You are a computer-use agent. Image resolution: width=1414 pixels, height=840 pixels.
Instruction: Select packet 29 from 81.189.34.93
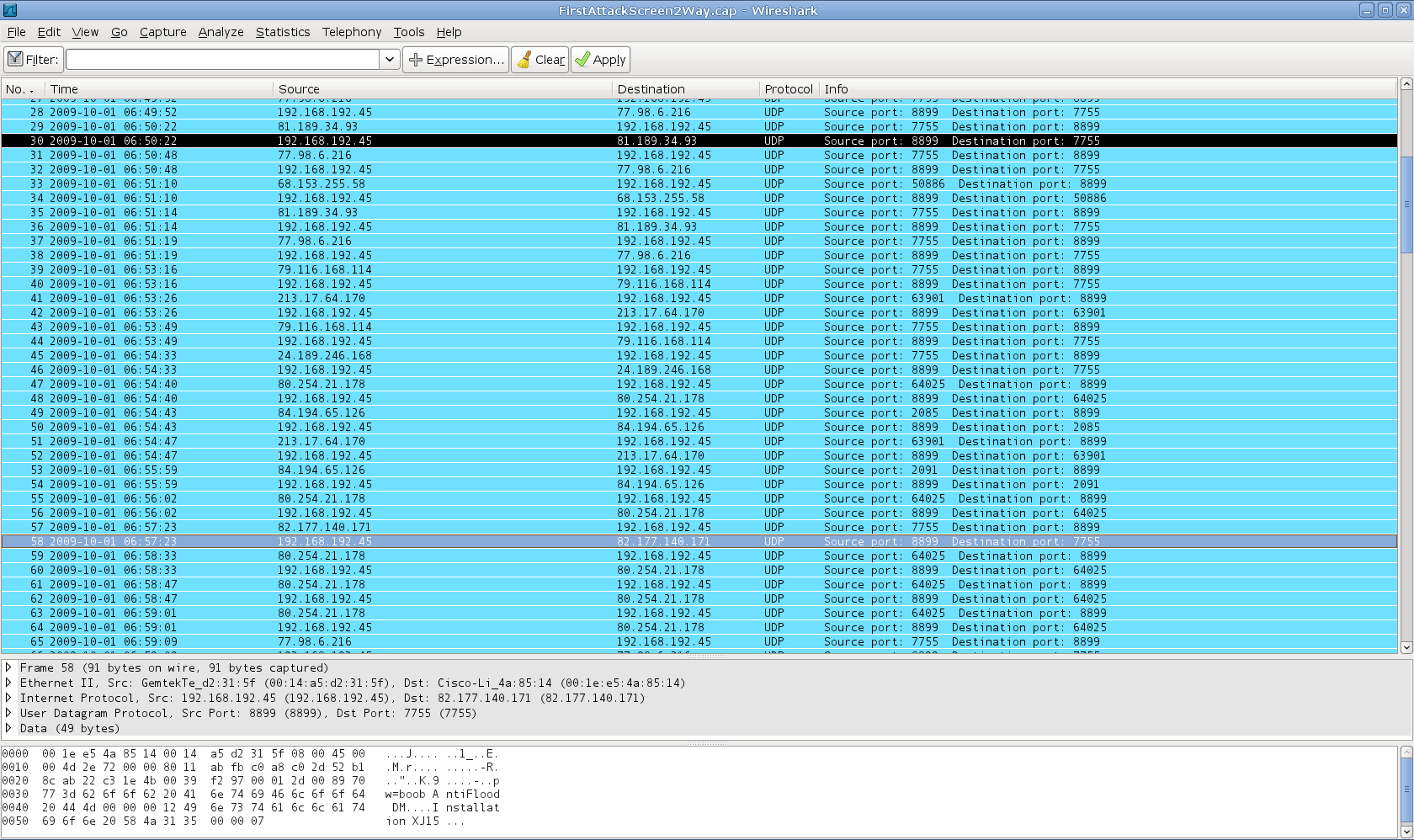(x=699, y=126)
